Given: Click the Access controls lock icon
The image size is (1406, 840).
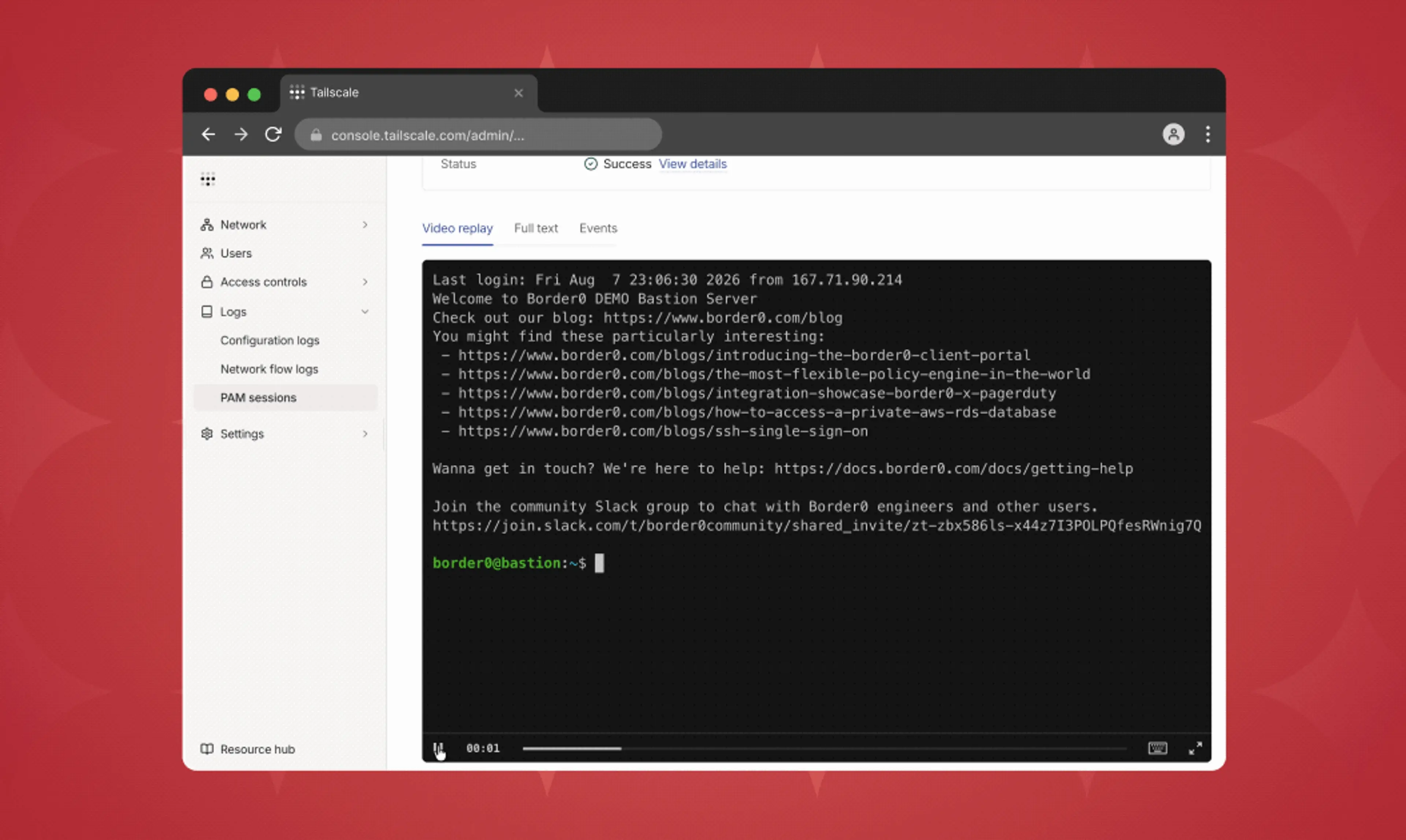Looking at the screenshot, I should 207,282.
